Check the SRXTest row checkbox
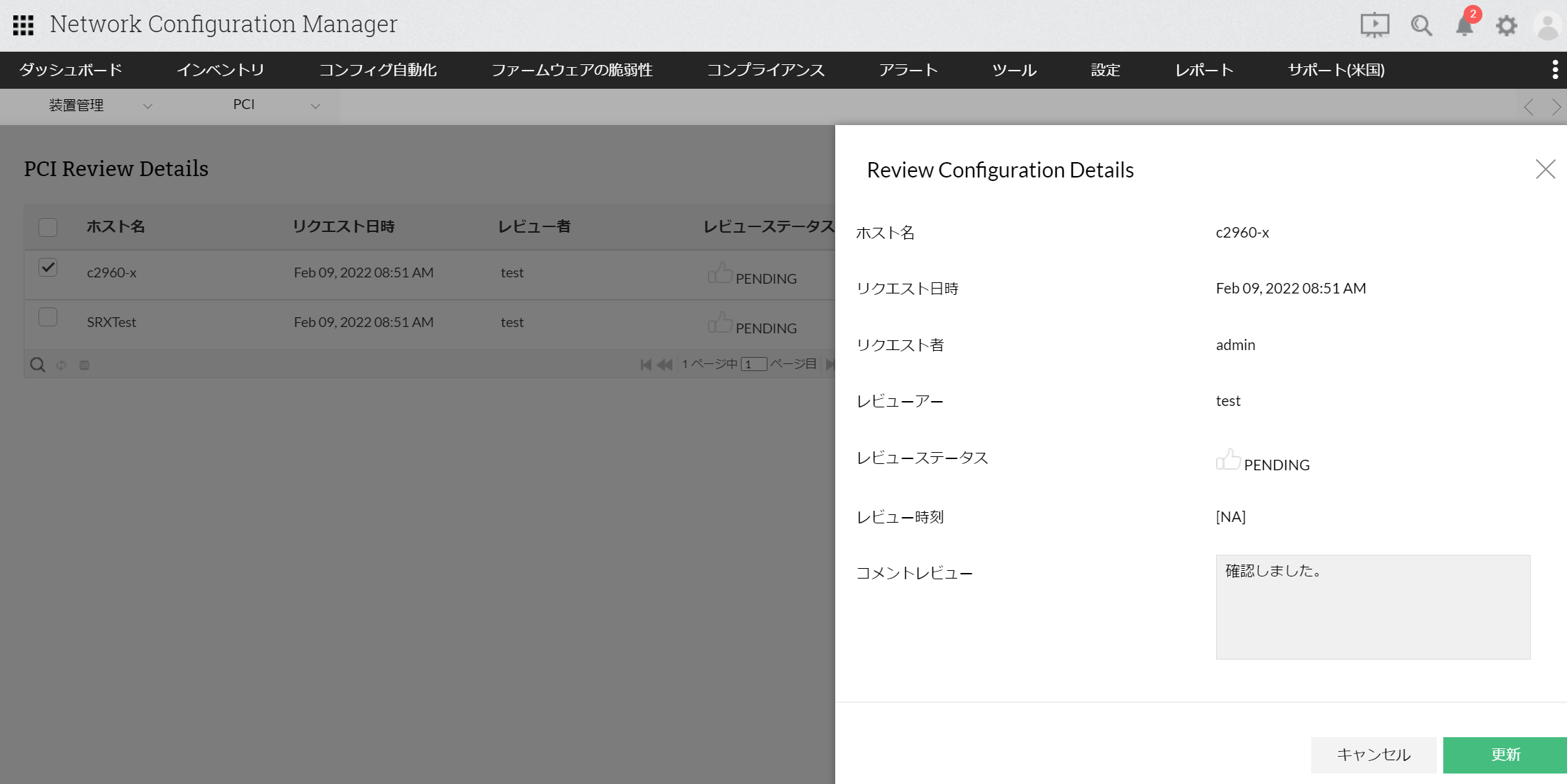Viewport: 1567px width, 784px height. [48, 317]
